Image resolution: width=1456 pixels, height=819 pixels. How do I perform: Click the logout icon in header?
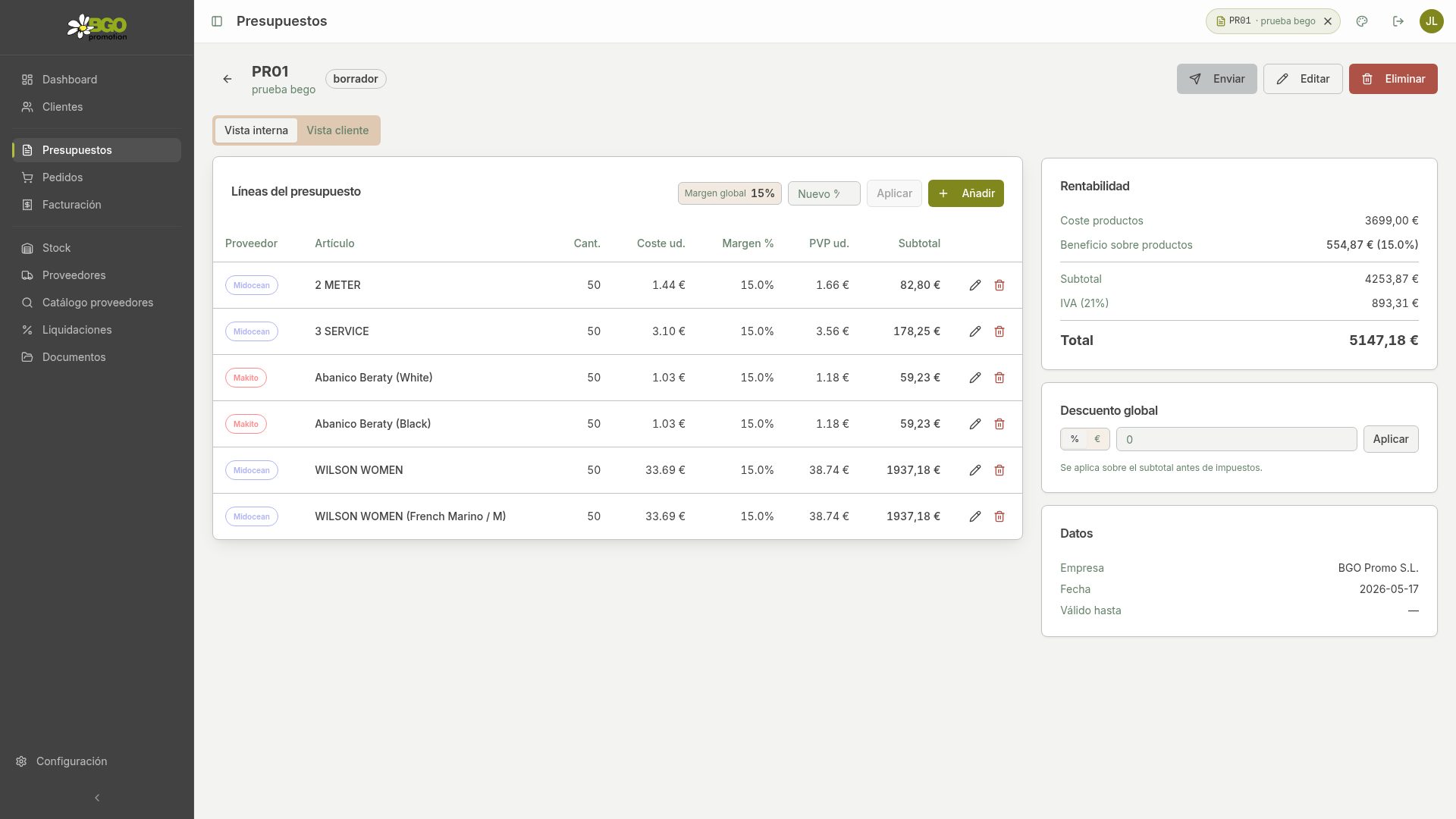(1398, 21)
